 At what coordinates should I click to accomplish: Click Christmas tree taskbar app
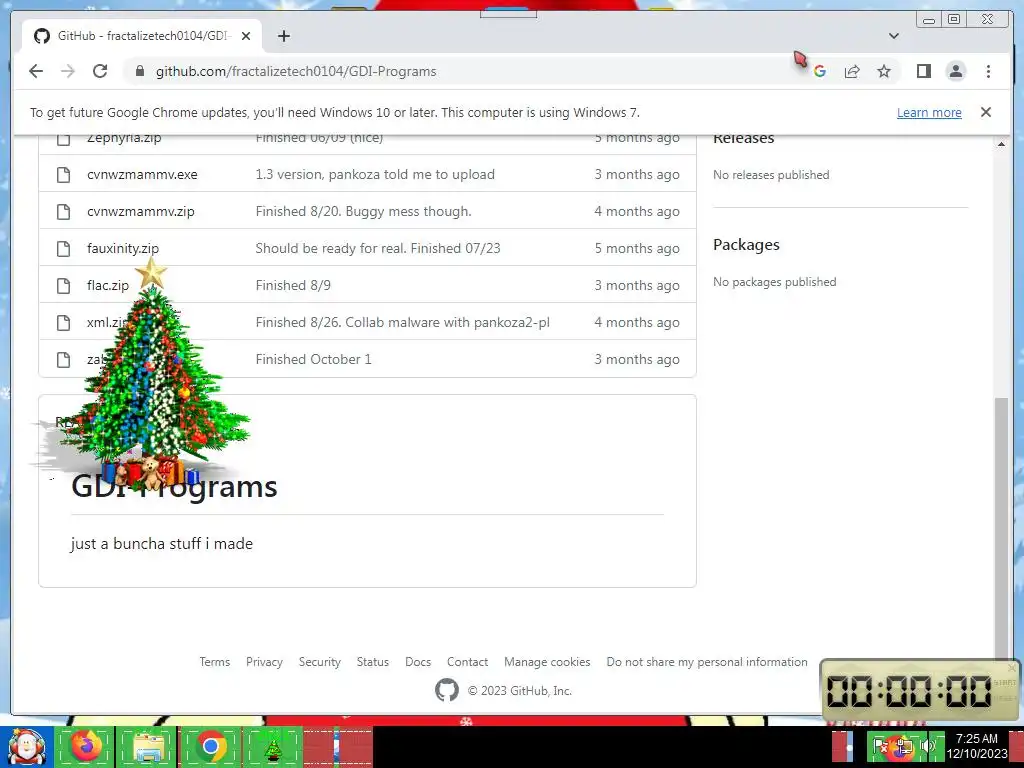pyautogui.click(x=273, y=746)
